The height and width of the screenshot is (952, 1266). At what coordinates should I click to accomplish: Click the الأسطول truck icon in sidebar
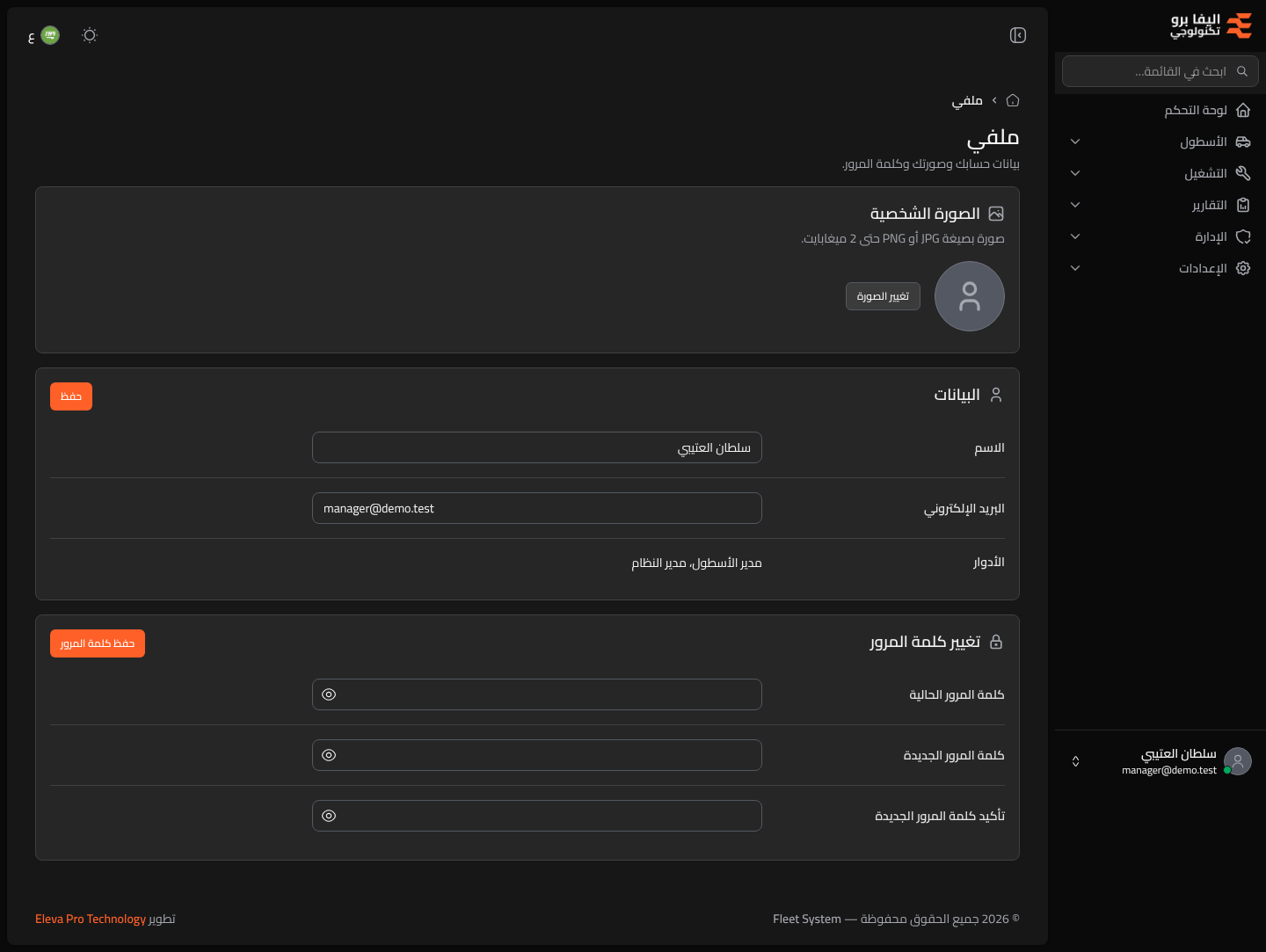pos(1243,142)
